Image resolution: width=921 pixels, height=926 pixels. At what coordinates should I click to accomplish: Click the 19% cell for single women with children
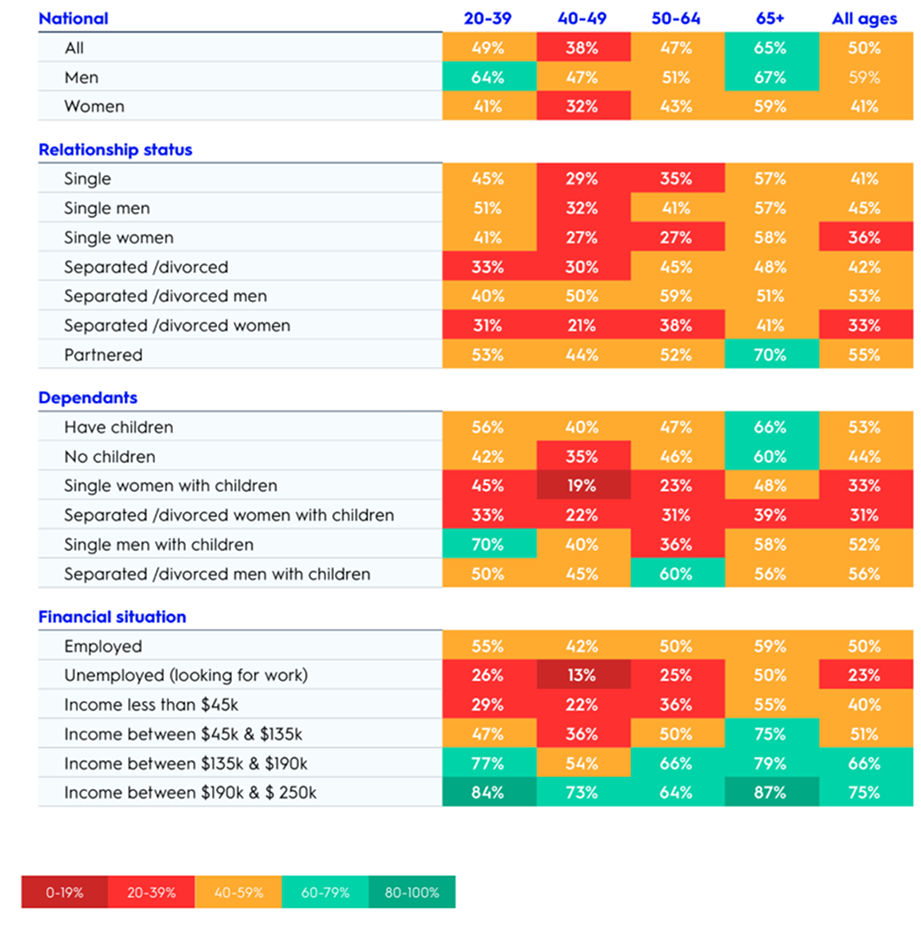point(583,486)
